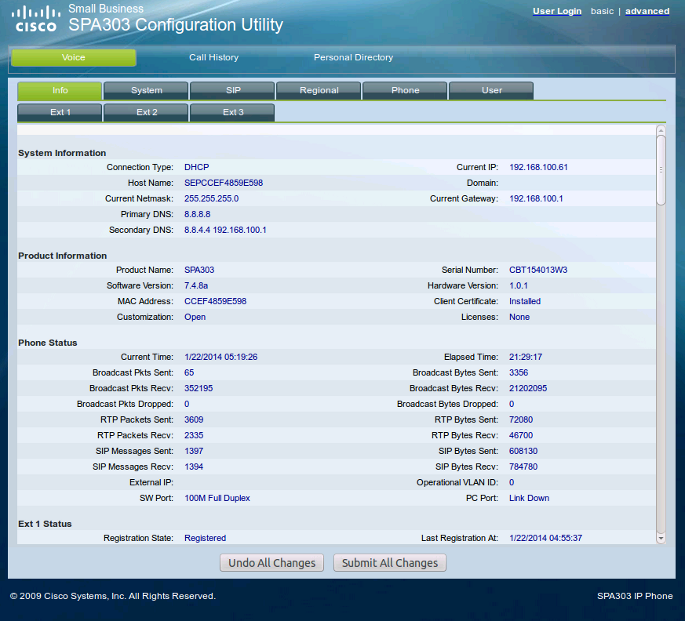Click Current Time 1/22/2014 05:19:26
Screen dimensions: 685x621
tap(221, 357)
